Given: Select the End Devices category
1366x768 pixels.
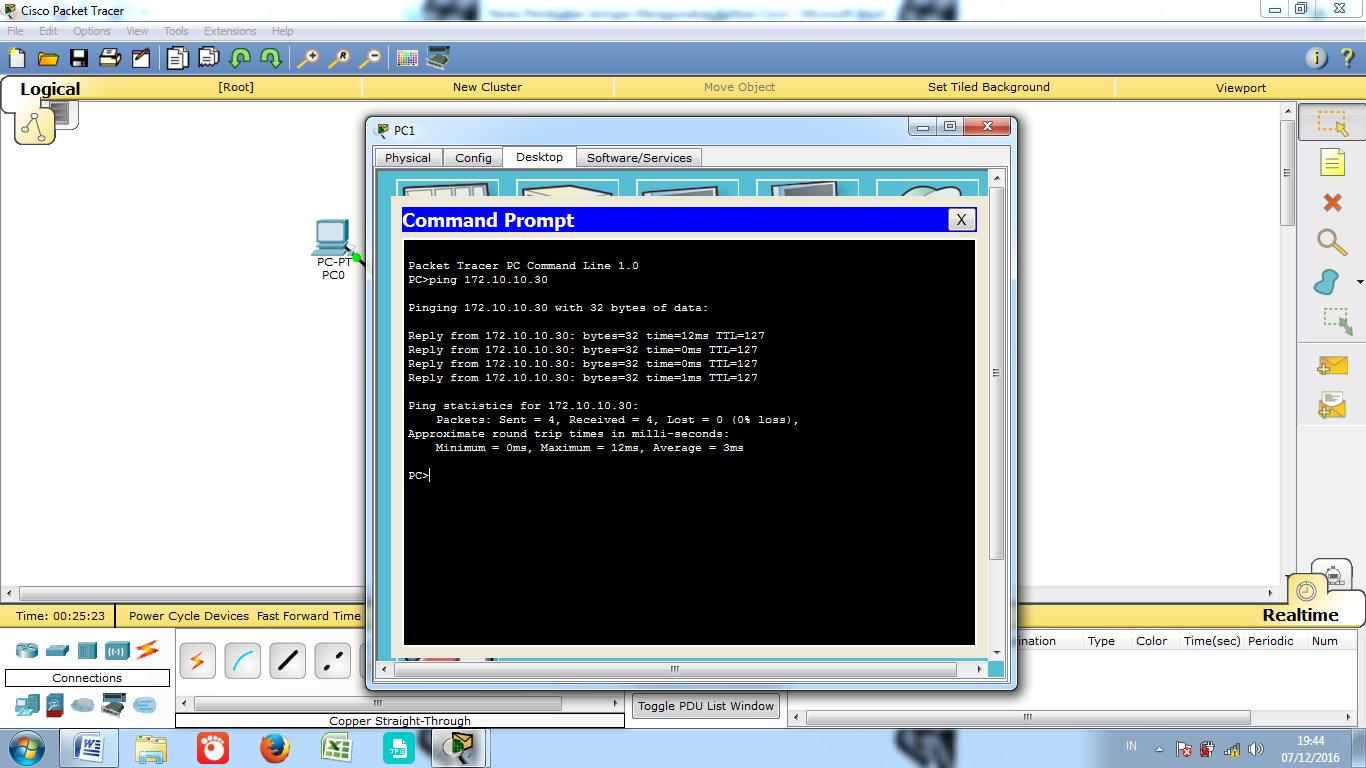Looking at the screenshot, I should 27,705.
